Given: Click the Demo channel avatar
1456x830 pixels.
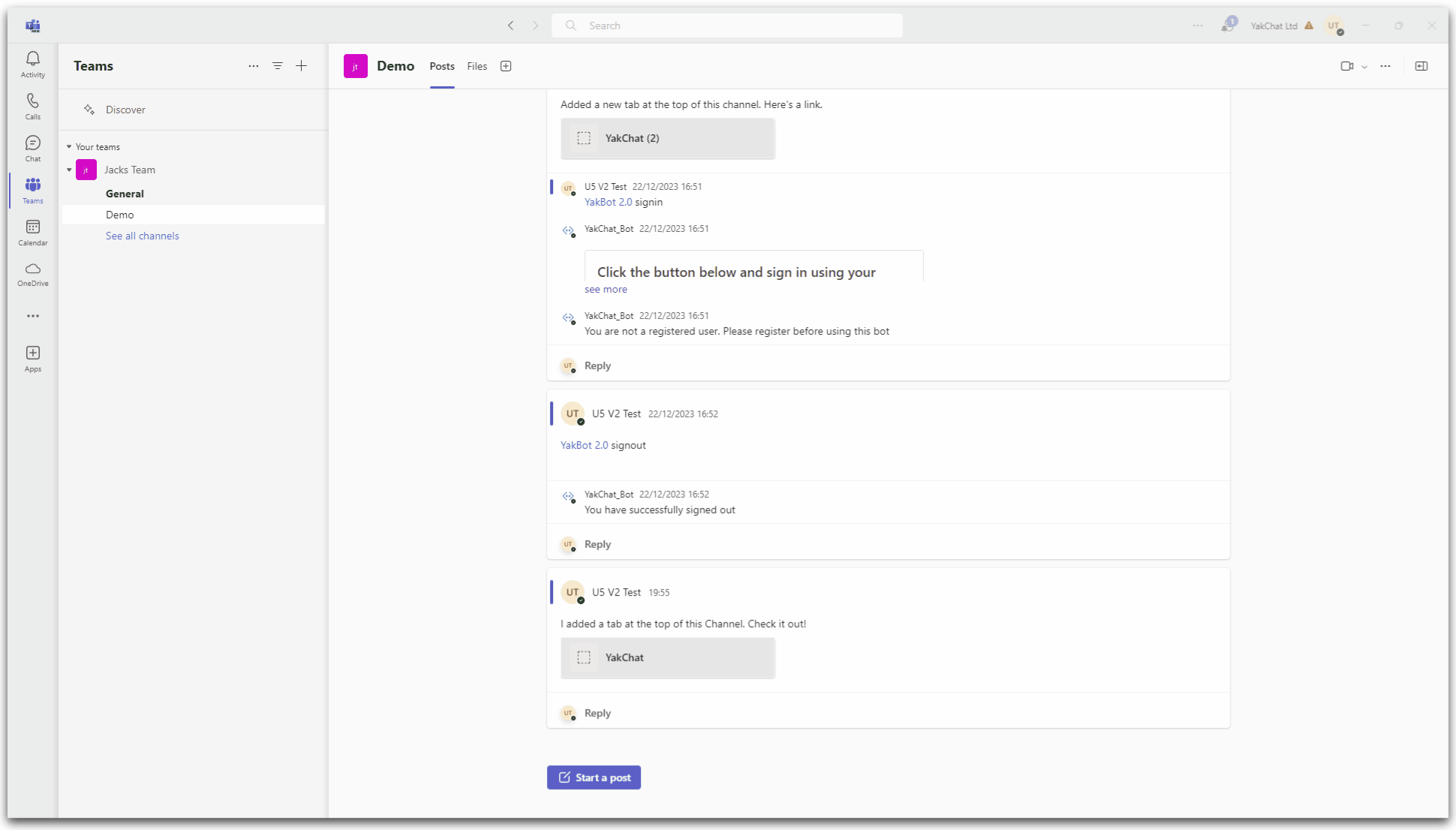Looking at the screenshot, I should click(356, 66).
